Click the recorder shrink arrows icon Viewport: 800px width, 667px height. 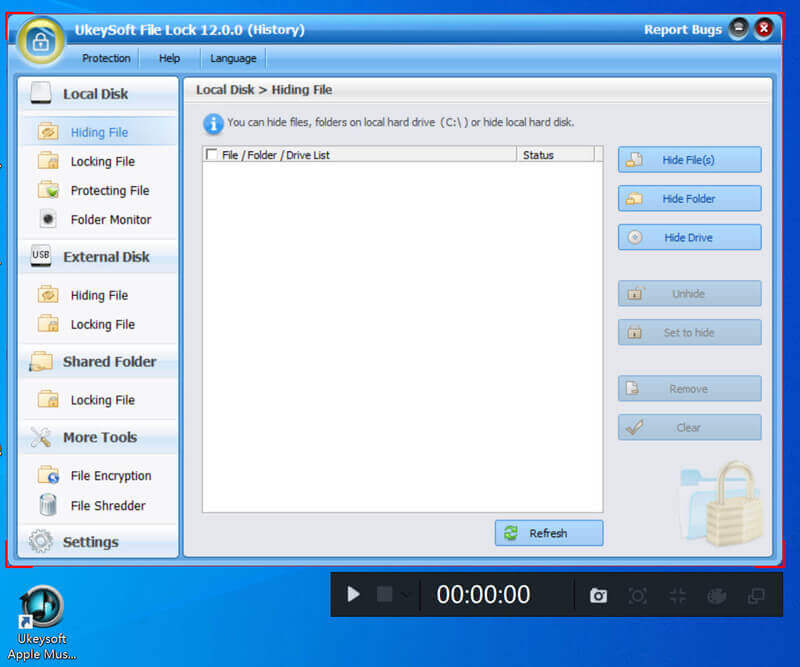[678, 595]
